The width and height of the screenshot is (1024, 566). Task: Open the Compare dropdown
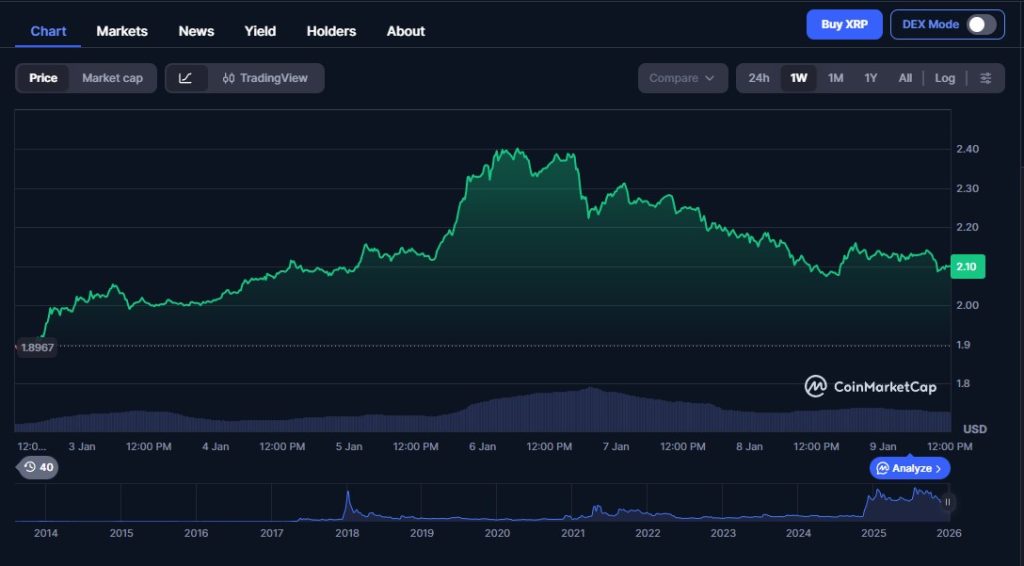click(x=682, y=78)
